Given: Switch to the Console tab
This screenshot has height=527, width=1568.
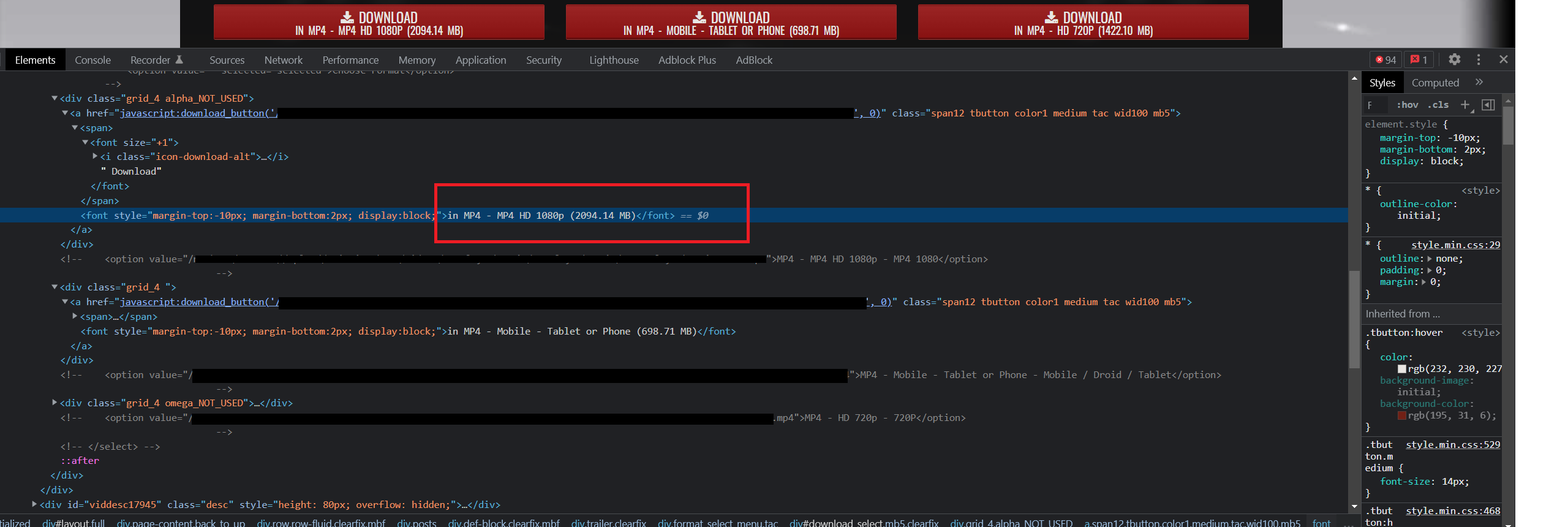Looking at the screenshot, I should (x=92, y=60).
